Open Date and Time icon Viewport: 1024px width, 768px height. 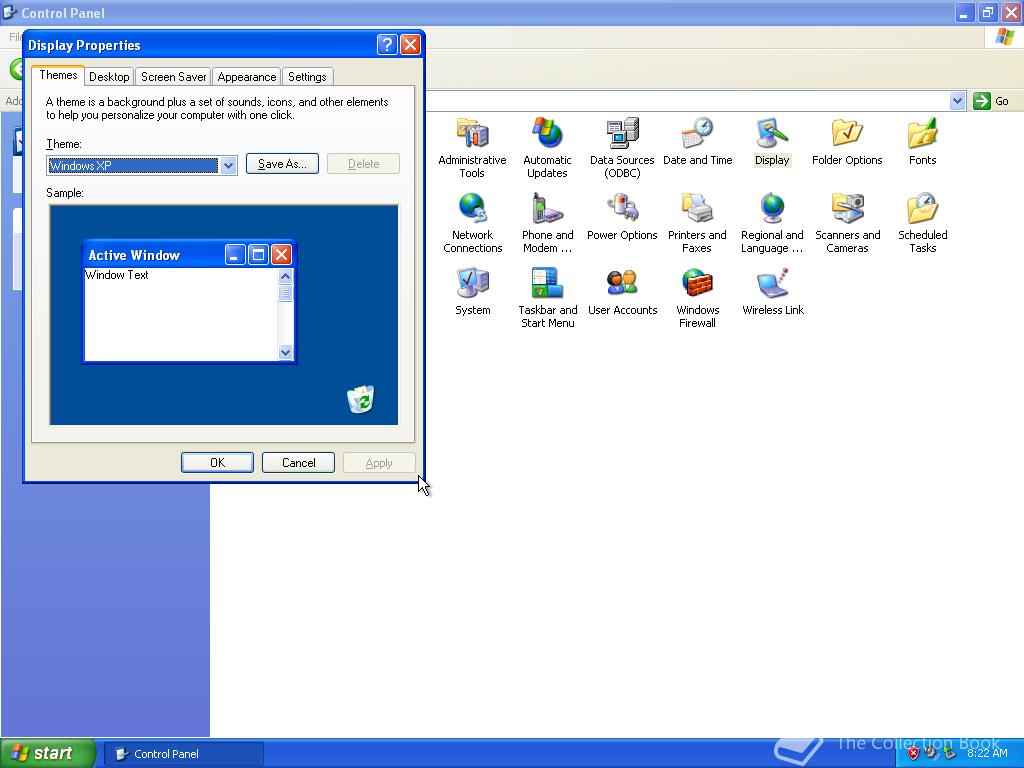click(697, 133)
